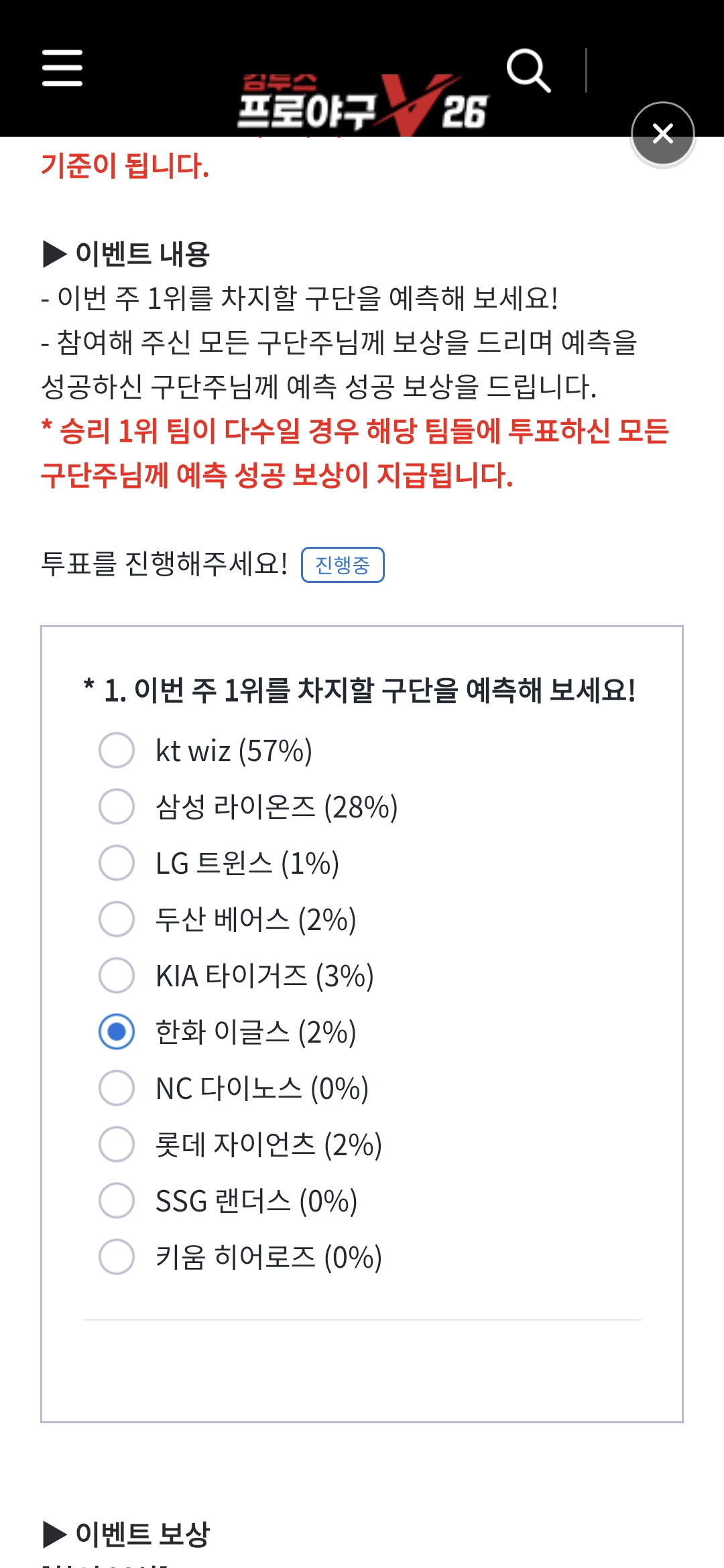Tap the search magnifier icon
Screen dimensions: 724x1568
click(x=528, y=70)
